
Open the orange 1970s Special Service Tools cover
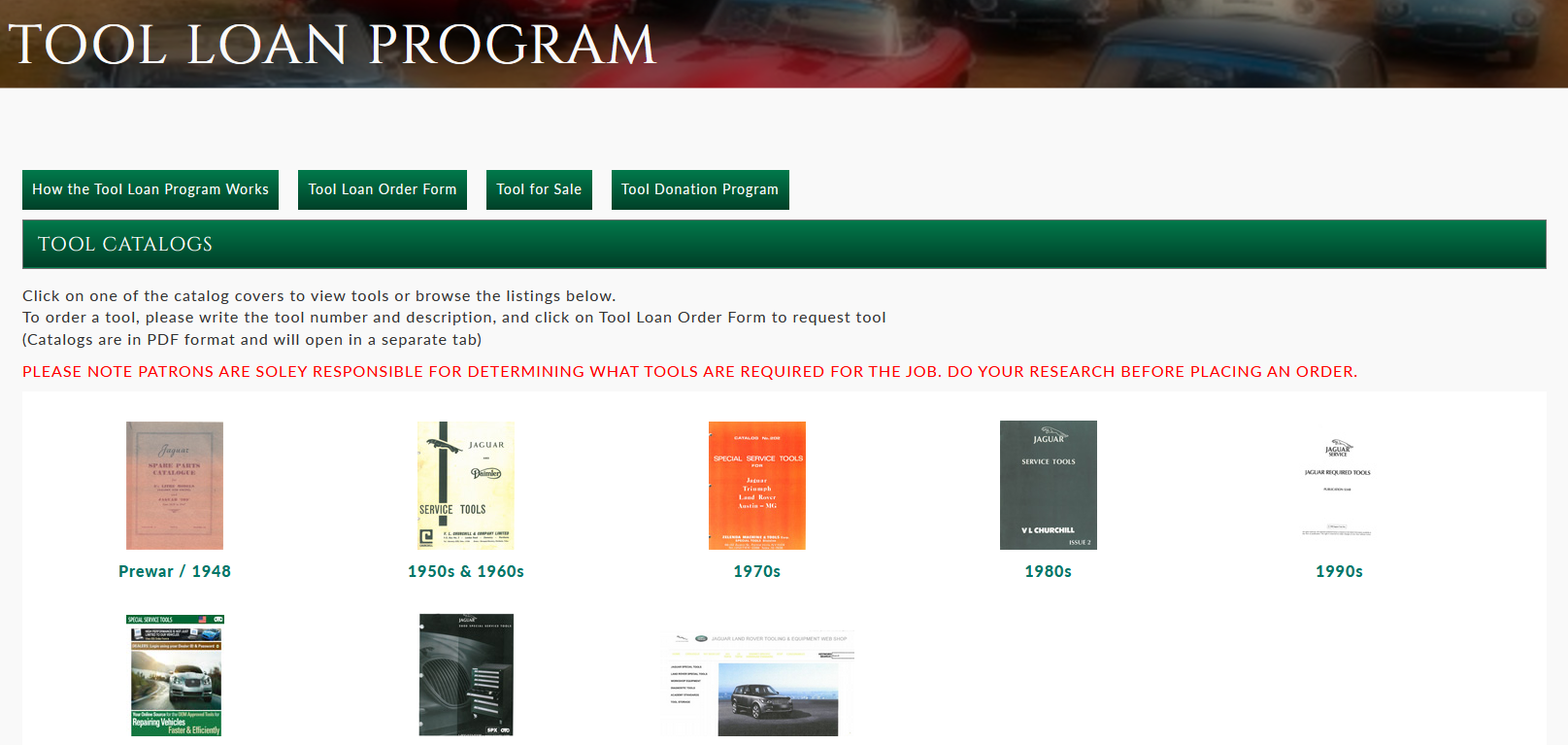click(x=757, y=485)
